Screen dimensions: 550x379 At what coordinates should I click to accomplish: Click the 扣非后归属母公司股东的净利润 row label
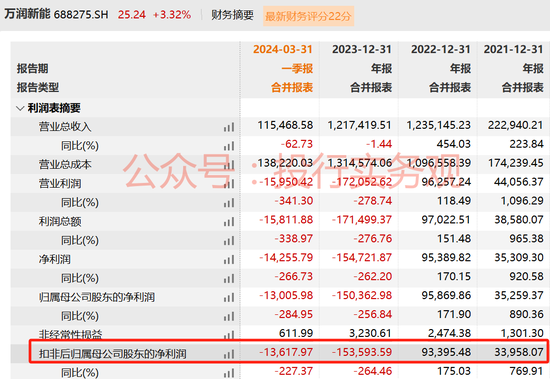click(x=112, y=354)
